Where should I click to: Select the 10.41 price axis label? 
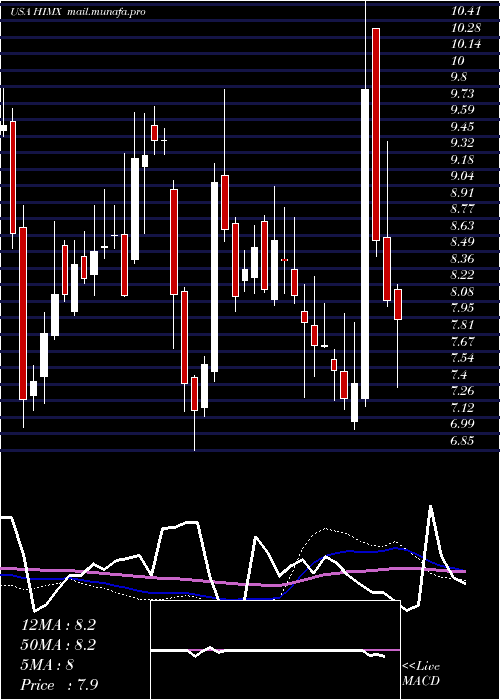tap(466, 12)
